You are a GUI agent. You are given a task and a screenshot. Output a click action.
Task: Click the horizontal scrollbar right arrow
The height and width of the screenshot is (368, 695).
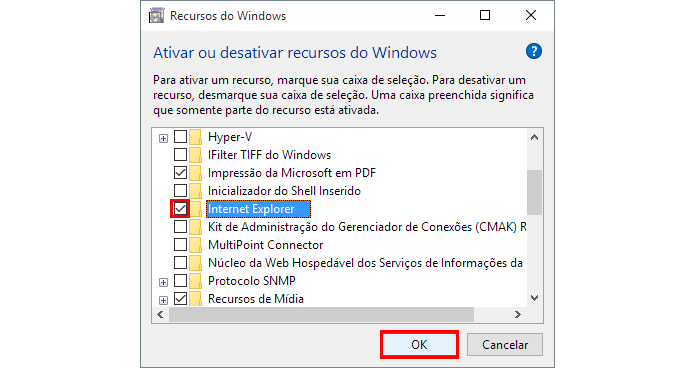pos(517,314)
